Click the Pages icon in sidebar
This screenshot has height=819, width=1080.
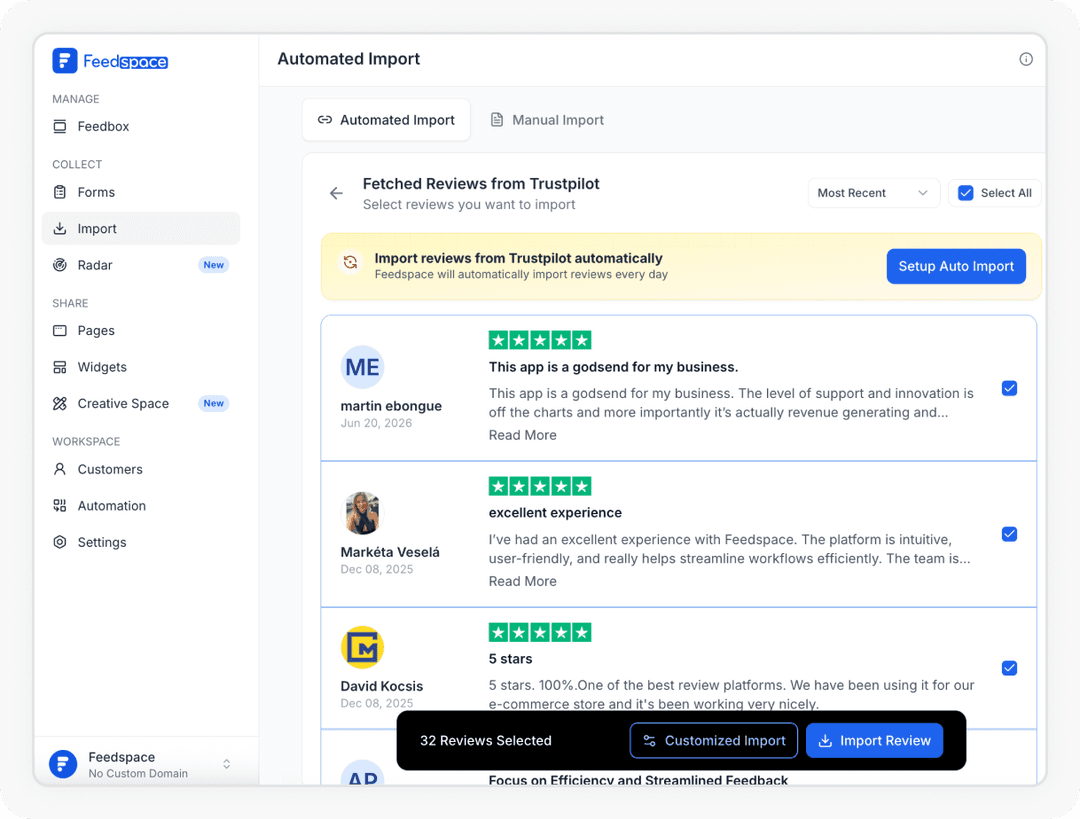coord(60,331)
